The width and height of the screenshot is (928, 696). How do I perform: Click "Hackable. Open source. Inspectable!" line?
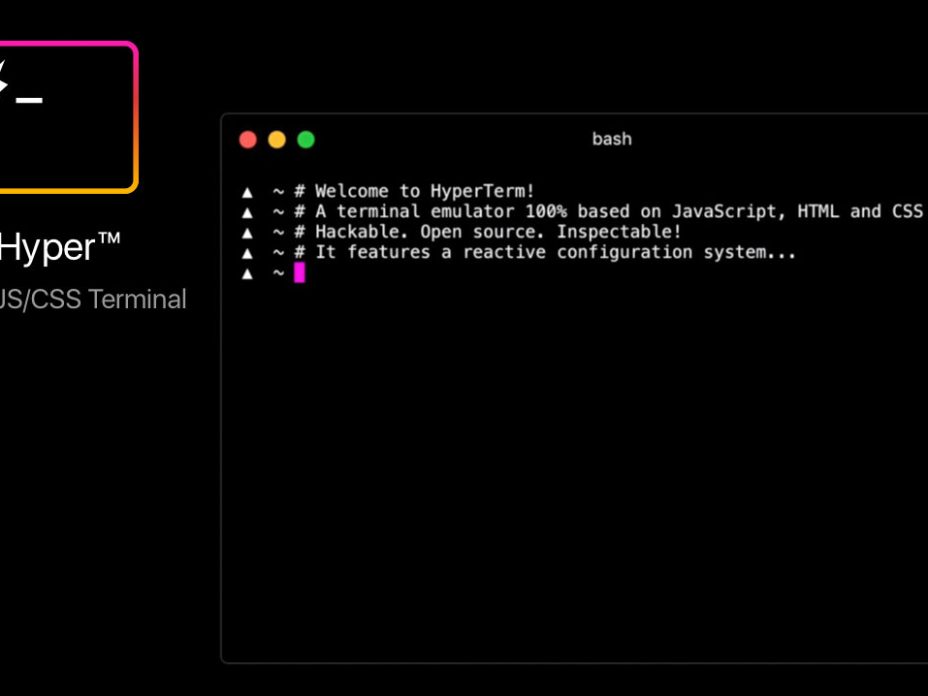pos(498,231)
